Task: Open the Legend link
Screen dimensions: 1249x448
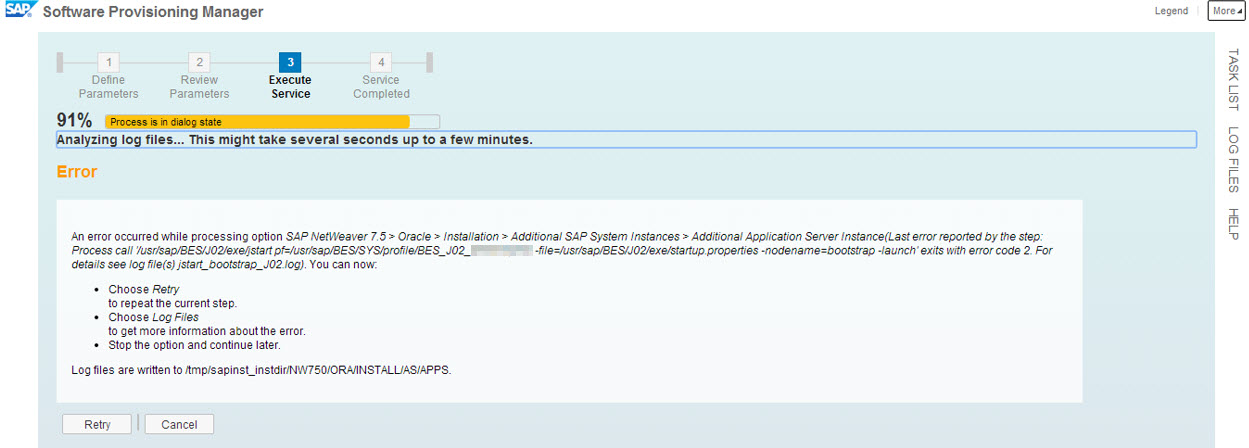Action: 1171,11
